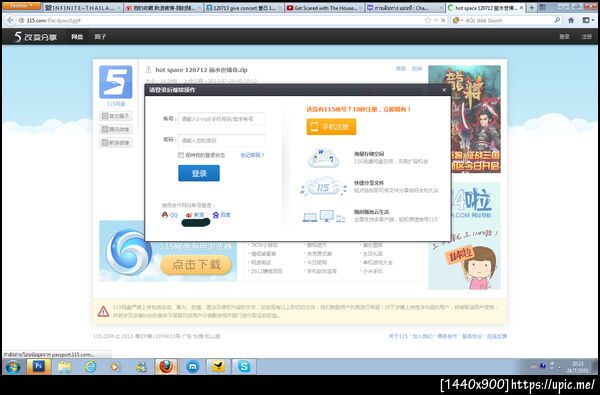This screenshot has width=600, height=395.
Task: Open the file explorer taskbar icon
Action: (65, 367)
